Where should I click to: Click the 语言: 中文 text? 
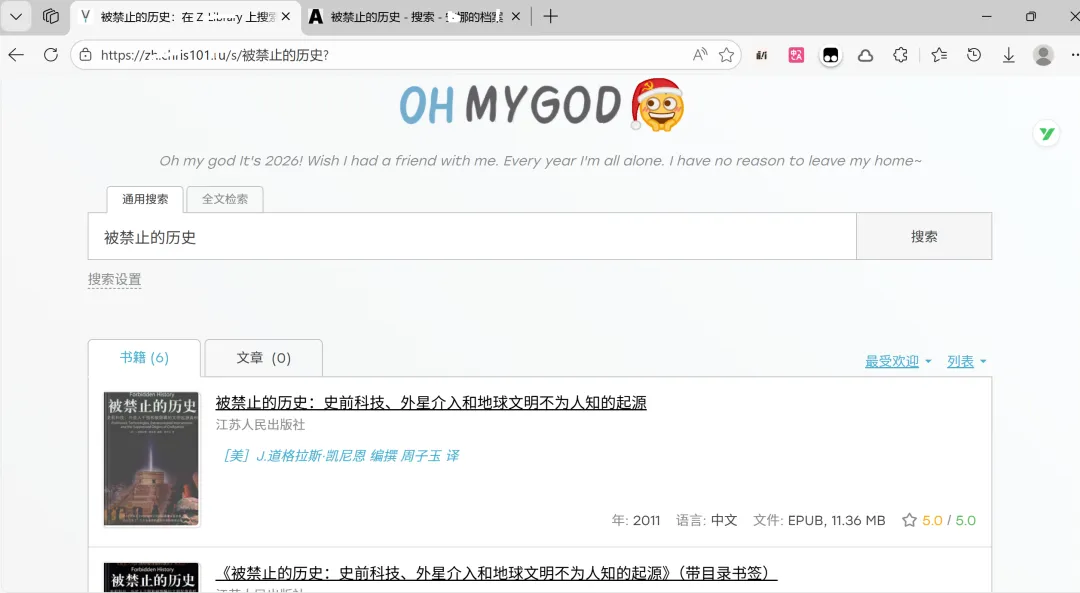(x=706, y=521)
